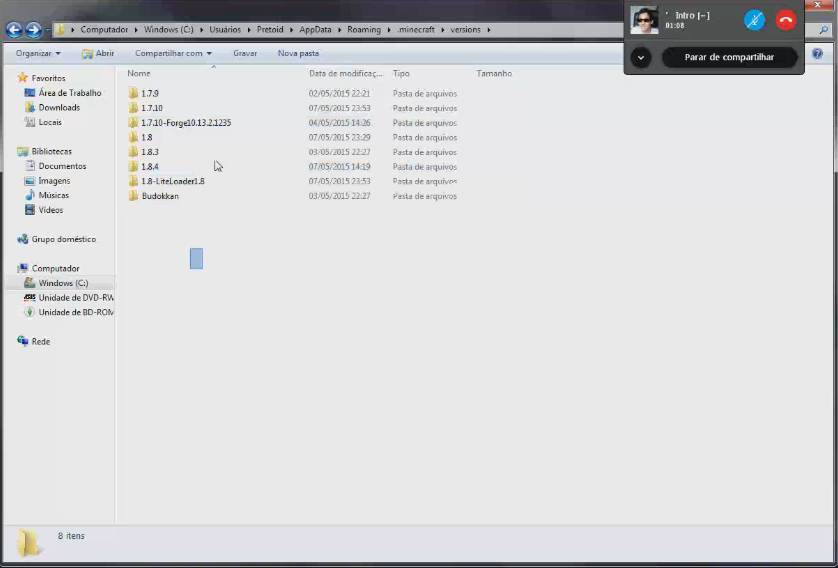
Task: Click the 8 itens status text
Action: click(x=71, y=536)
